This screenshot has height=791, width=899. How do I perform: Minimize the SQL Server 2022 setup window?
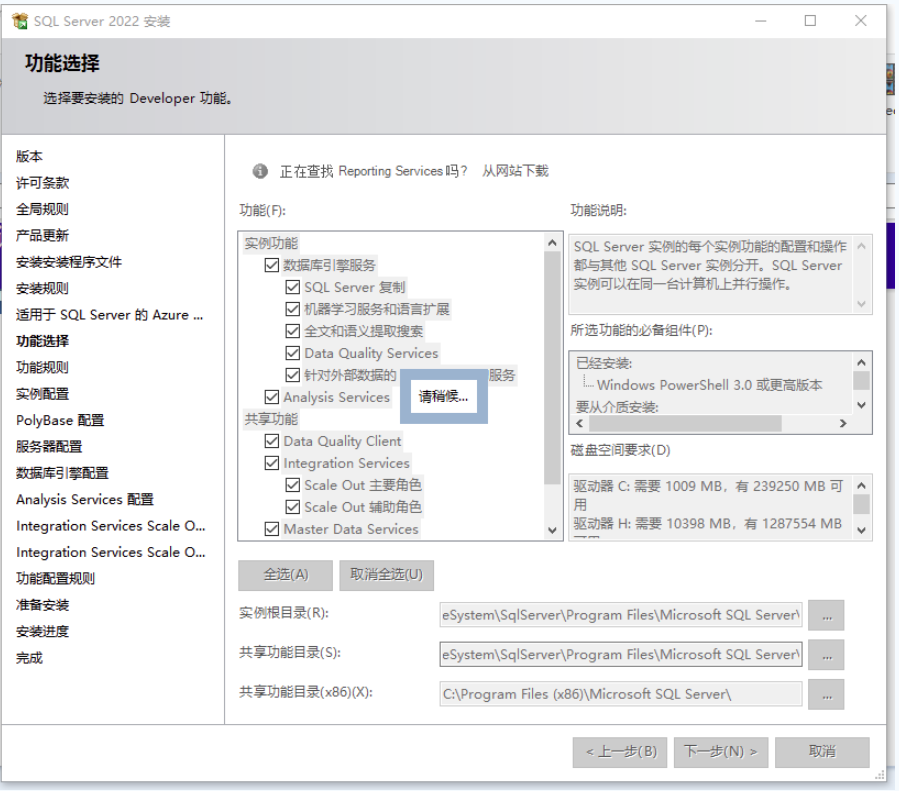pyautogui.click(x=760, y=21)
